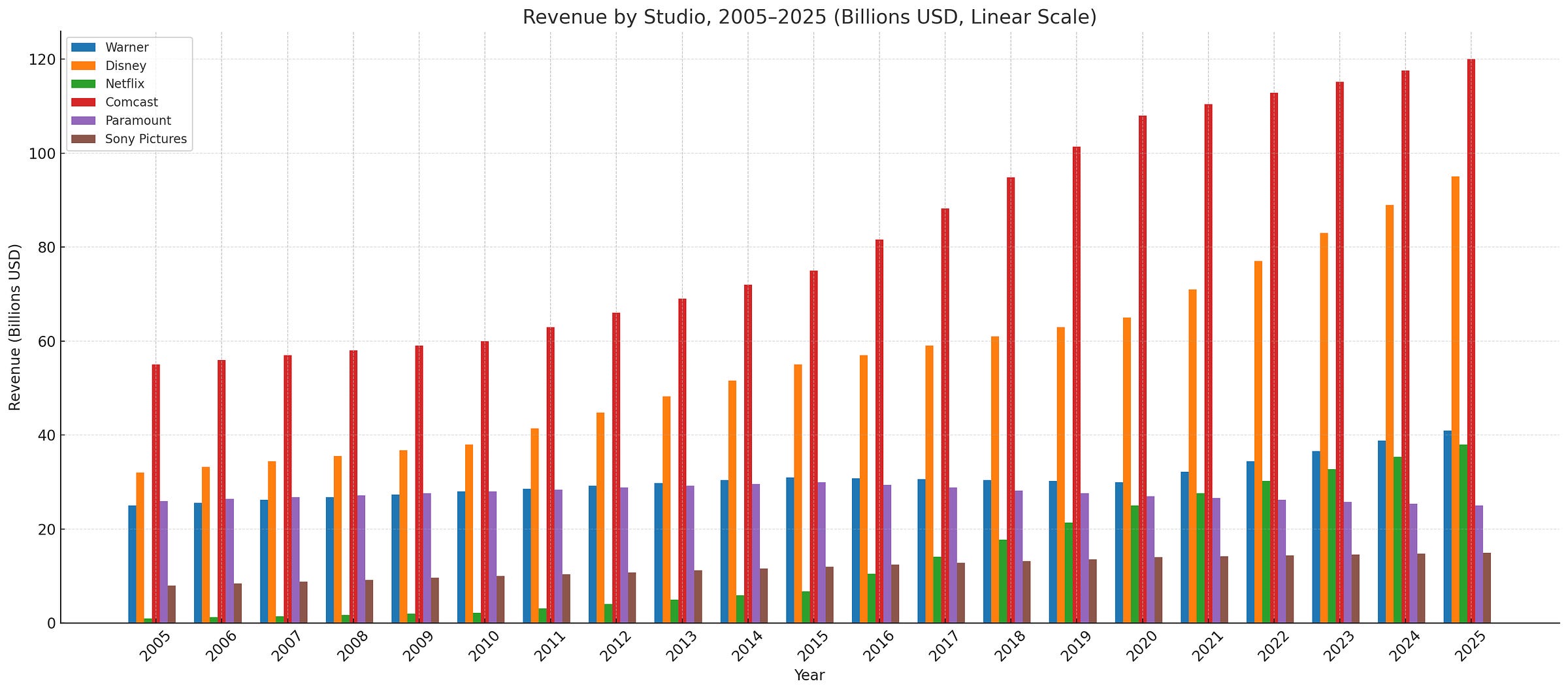The image size is (1568, 692).
Task: Click the red Comcast bar for 2025
Action: (x=1471, y=341)
